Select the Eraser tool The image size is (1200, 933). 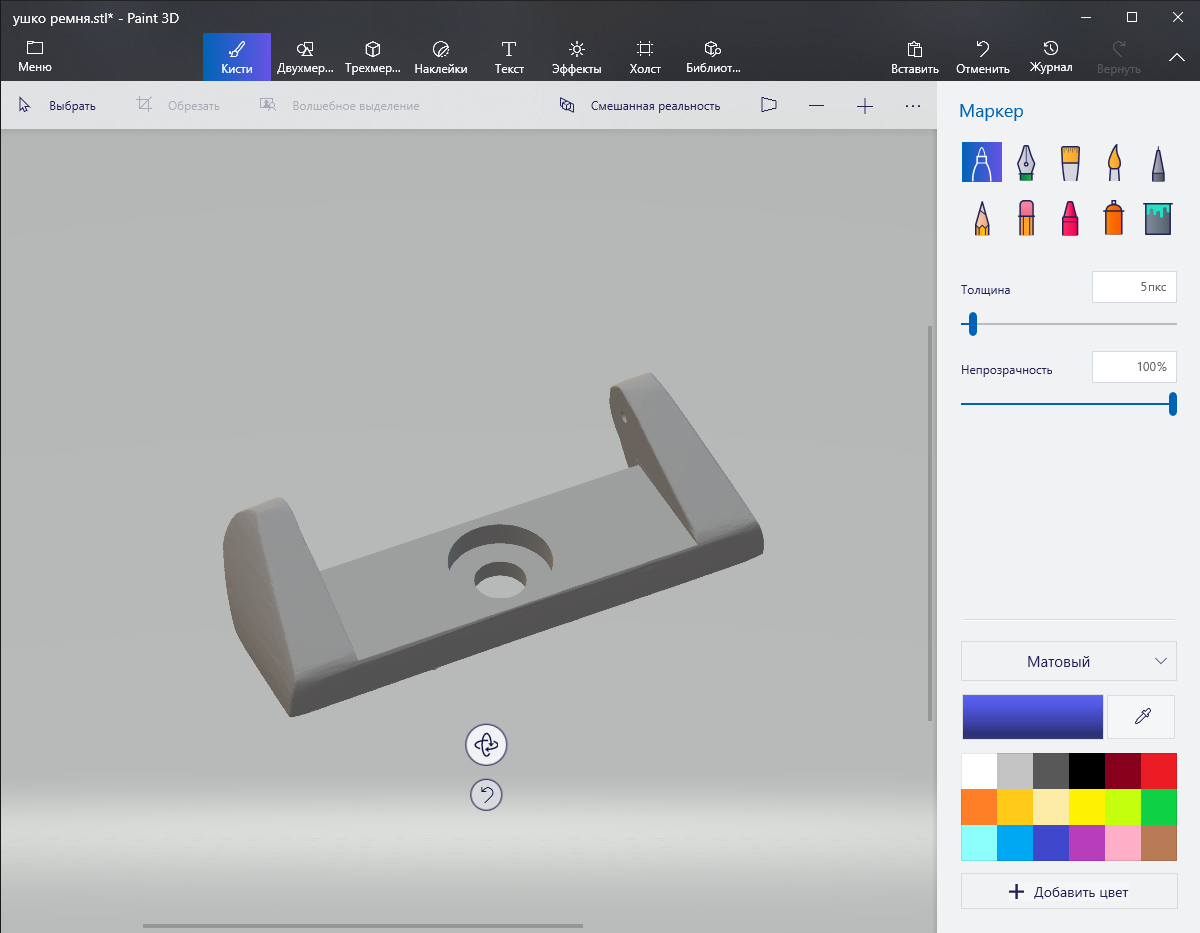coord(1026,217)
